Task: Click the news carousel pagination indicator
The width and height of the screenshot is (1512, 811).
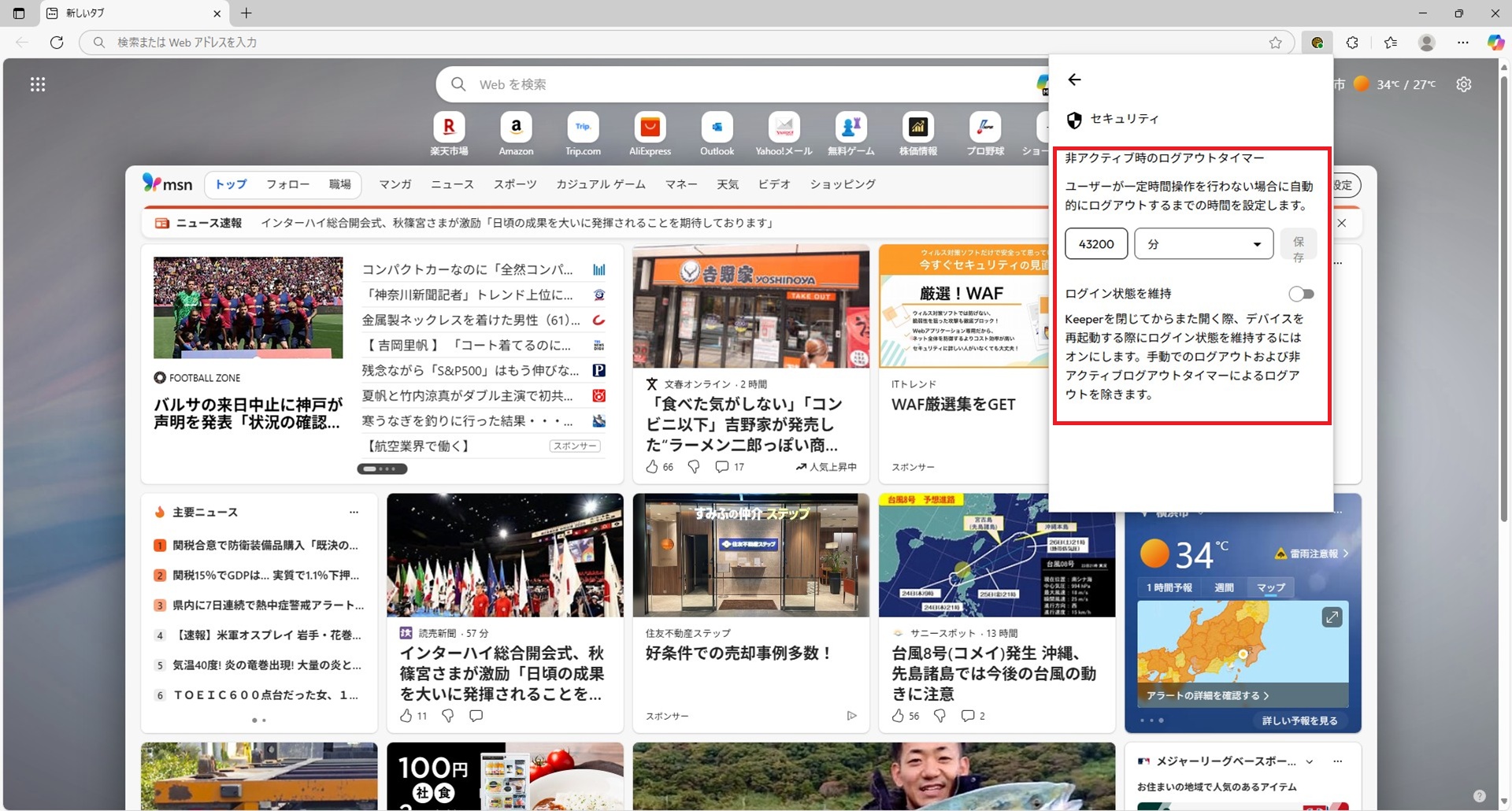Action: coord(382,469)
